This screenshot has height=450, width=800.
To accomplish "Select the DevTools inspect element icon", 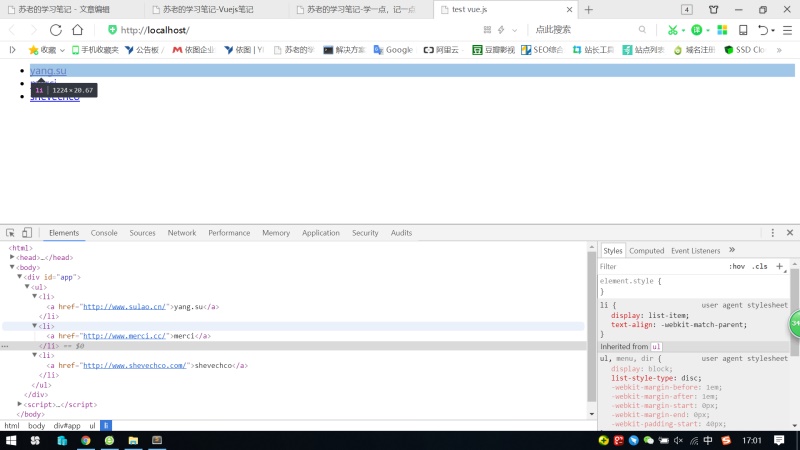I will pos(10,233).
